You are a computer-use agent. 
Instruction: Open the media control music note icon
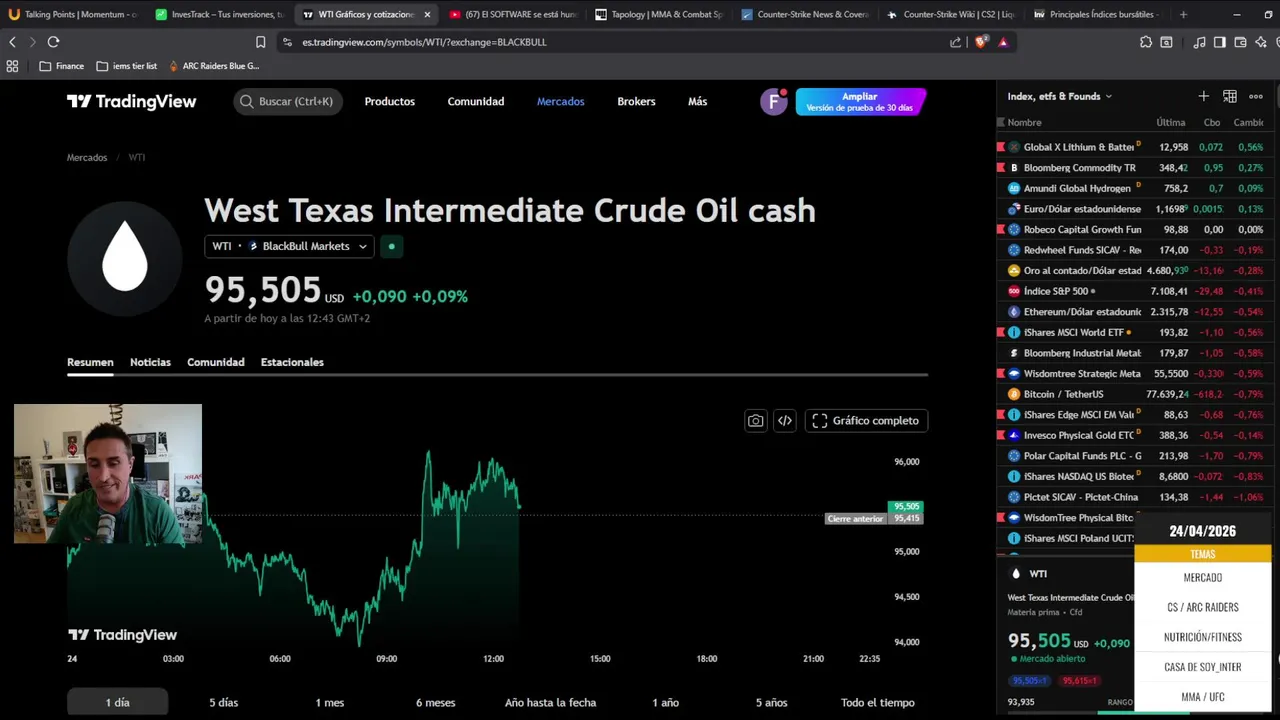1199,42
